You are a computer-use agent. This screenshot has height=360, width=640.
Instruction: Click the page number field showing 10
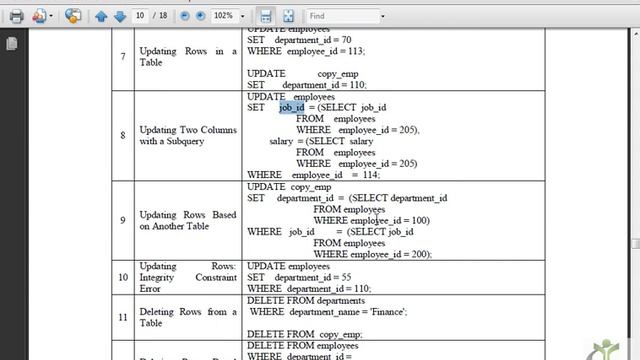[140, 16]
